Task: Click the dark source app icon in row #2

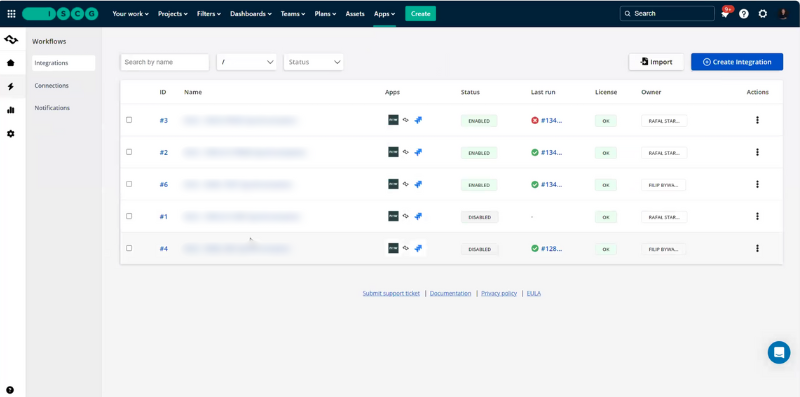Action: (393, 152)
